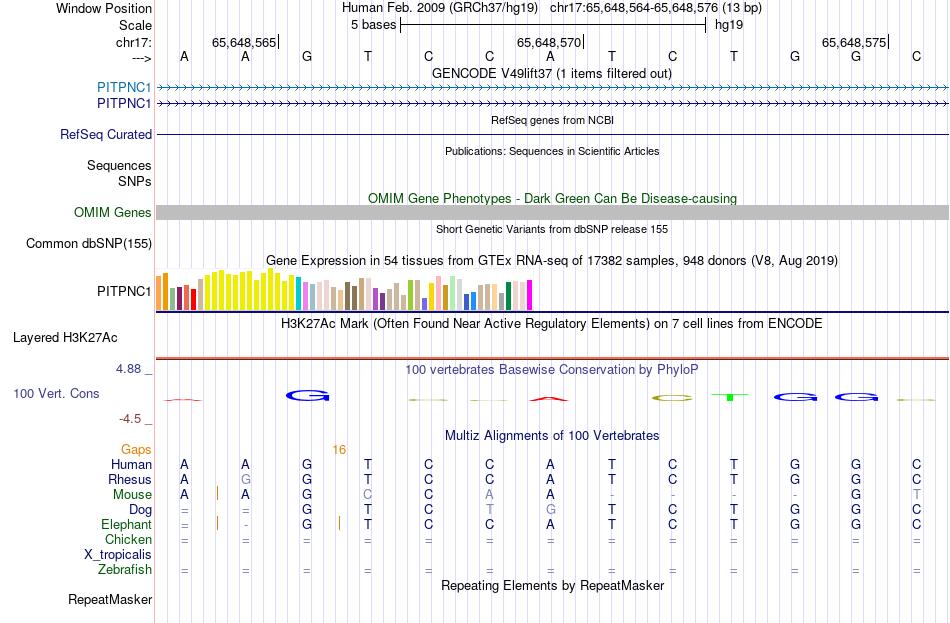Click the Basewise Conservation by PhyloP title
The width and height of the screenshot is (950, 623).
pyautogui.click(x=552, y=370)
